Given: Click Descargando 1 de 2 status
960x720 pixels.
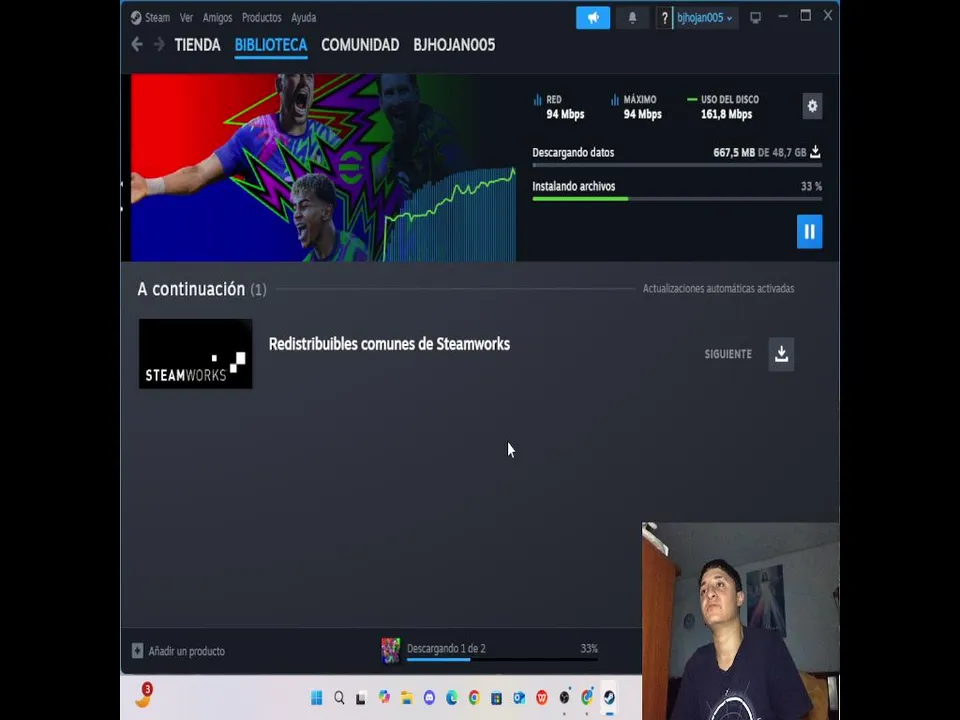Looking at the screenshot, I should [x=446, y=648].
